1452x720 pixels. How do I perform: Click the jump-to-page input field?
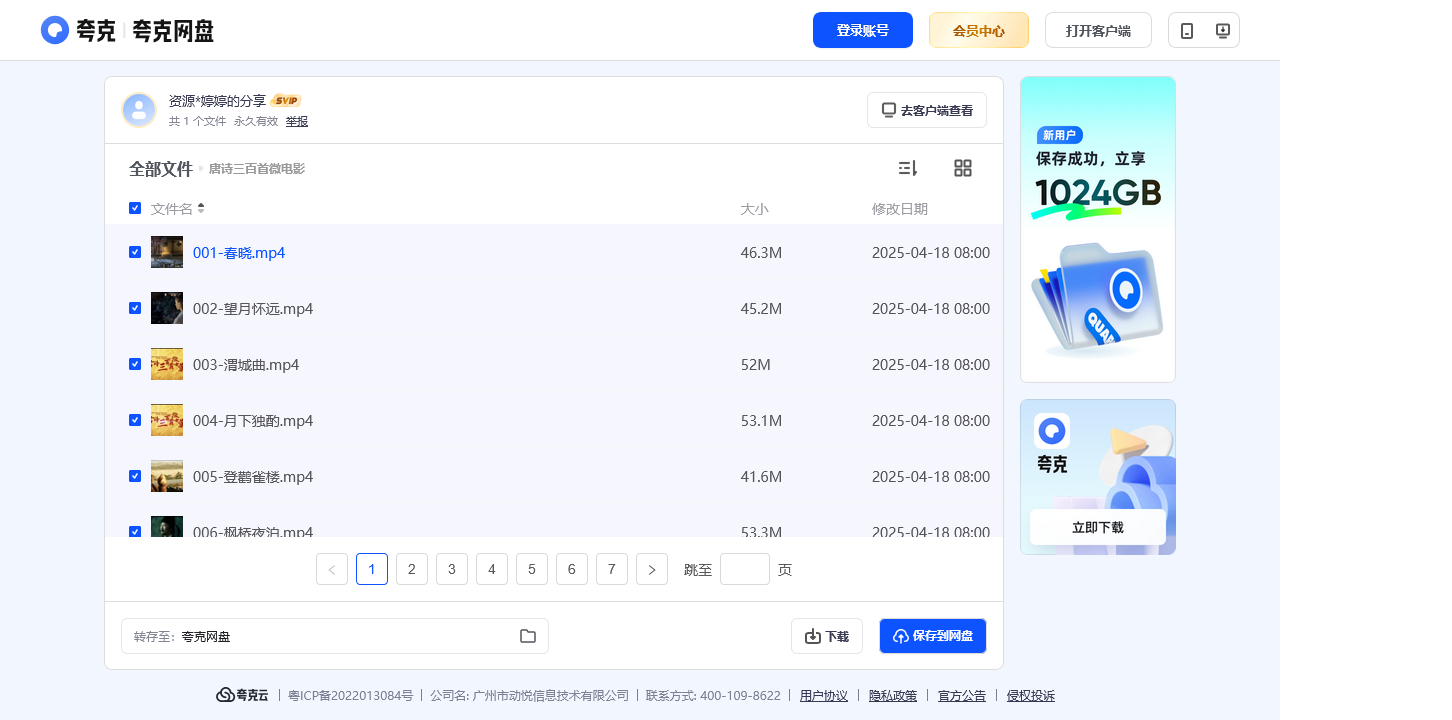click(745, 569)
